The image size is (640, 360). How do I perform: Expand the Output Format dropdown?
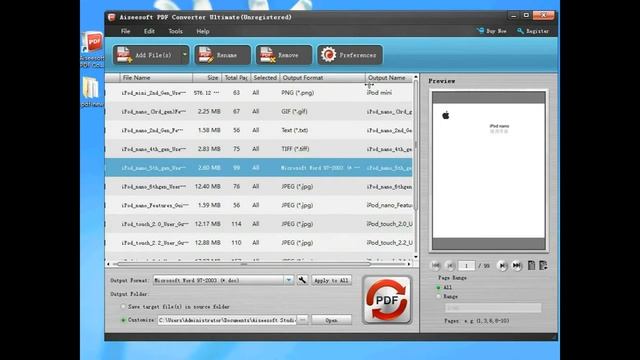click(289, 280)
